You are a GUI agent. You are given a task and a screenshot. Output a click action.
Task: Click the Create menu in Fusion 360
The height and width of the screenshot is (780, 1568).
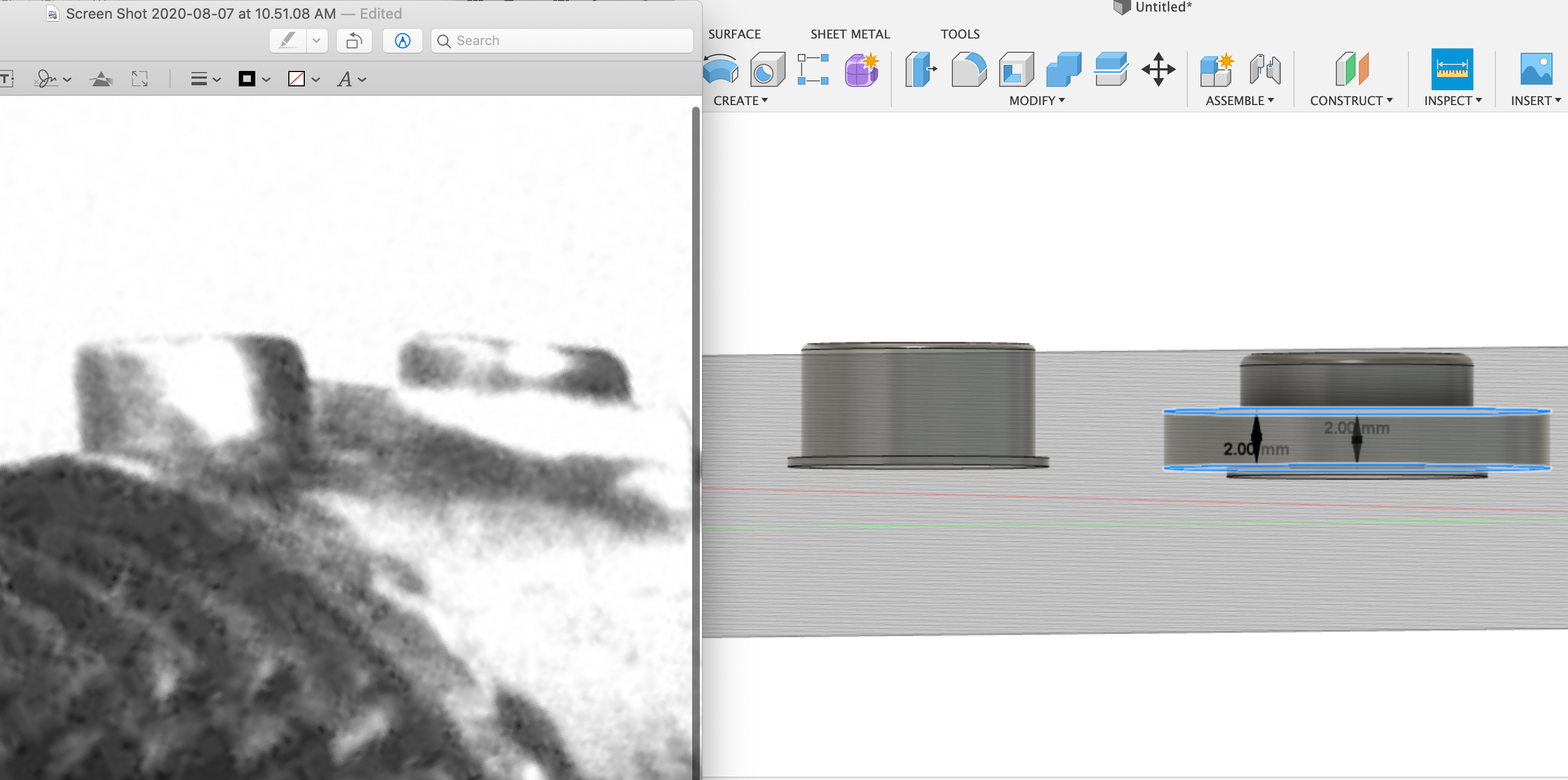740,100
